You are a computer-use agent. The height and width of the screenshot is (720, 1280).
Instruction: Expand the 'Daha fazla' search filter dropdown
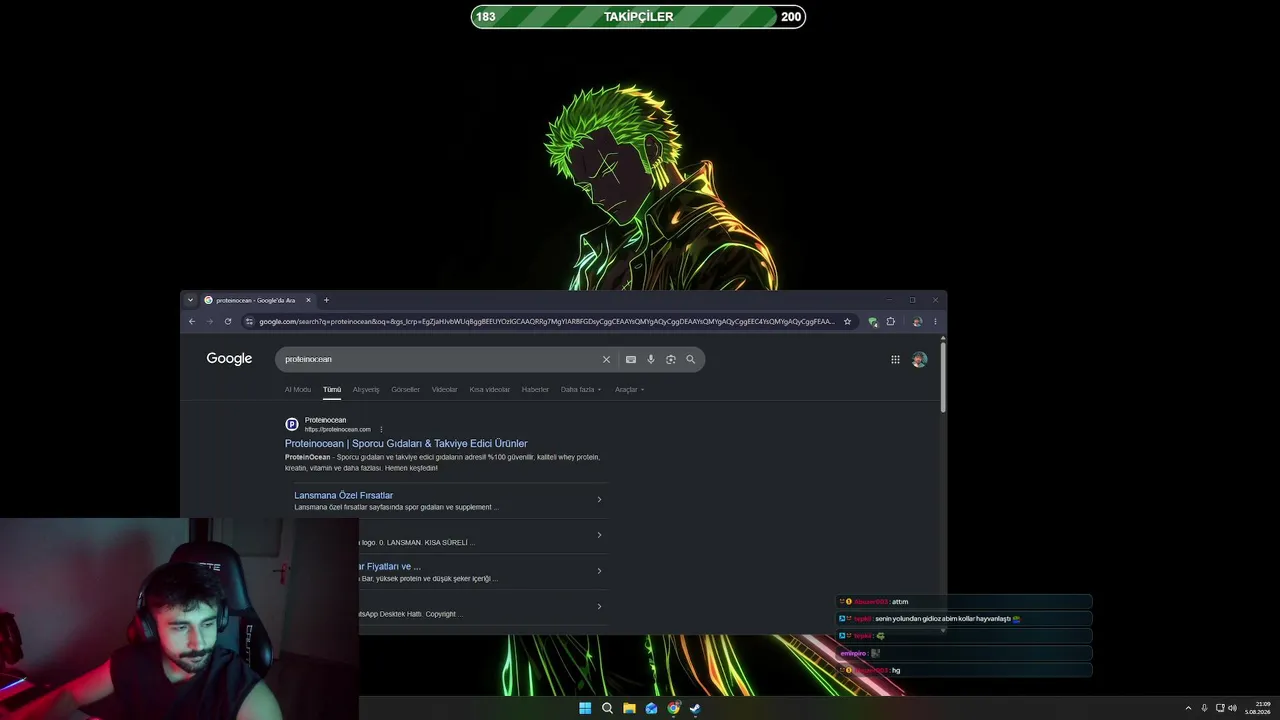[x=581, y=390]
